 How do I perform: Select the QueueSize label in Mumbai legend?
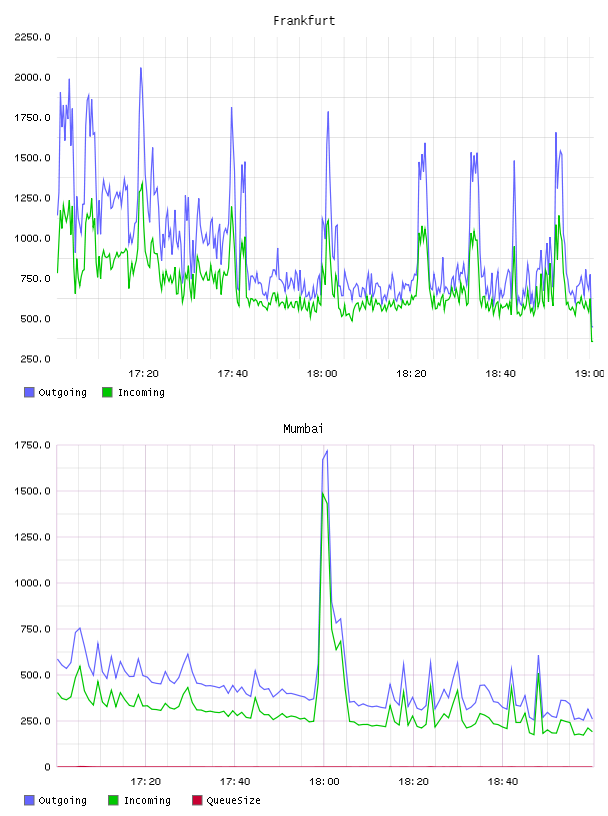coord(233,800)
